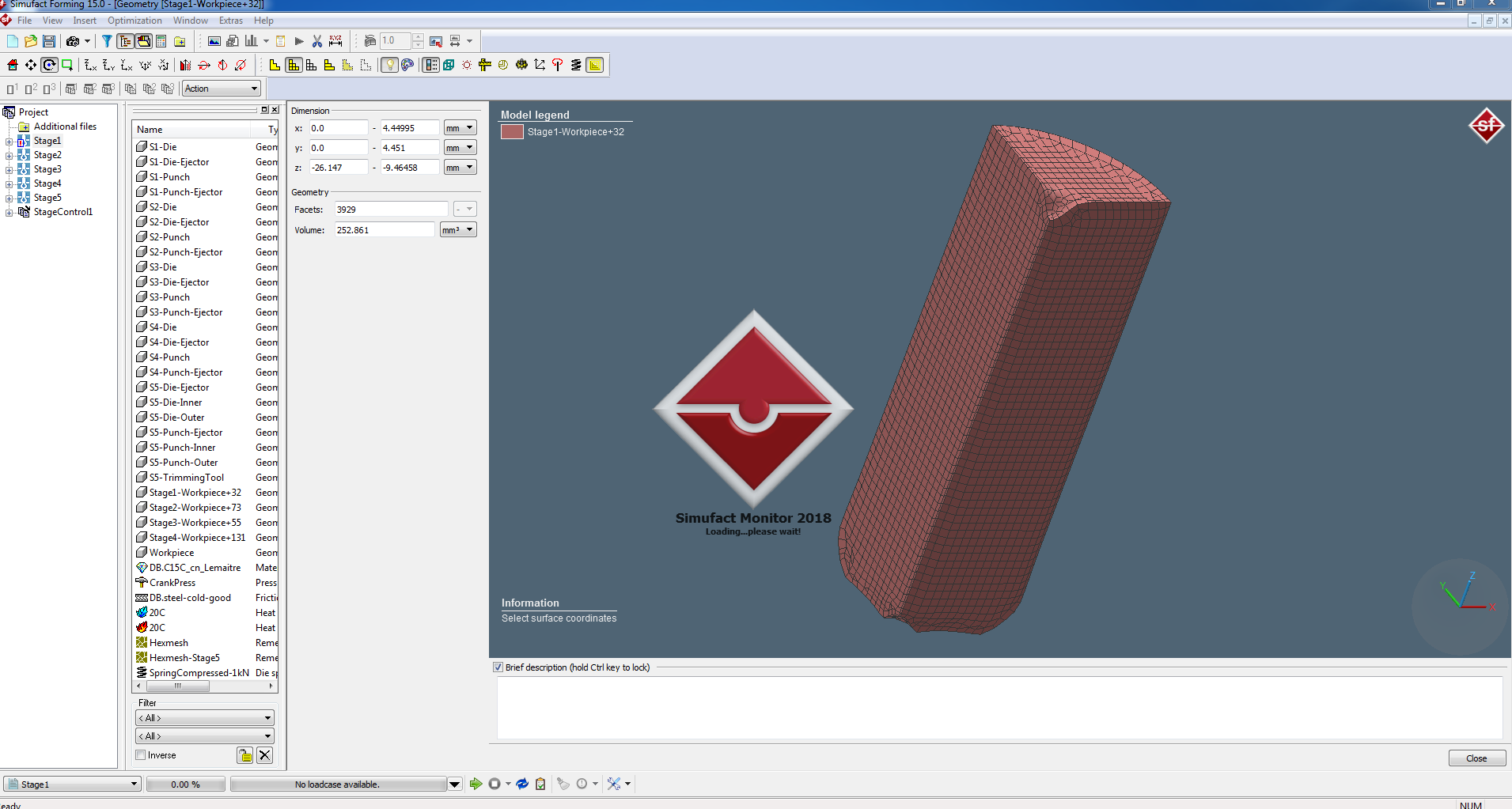Open the first <All> filter dropdown
This screenshot has height=809, width=1512.
tap(205, 718)
